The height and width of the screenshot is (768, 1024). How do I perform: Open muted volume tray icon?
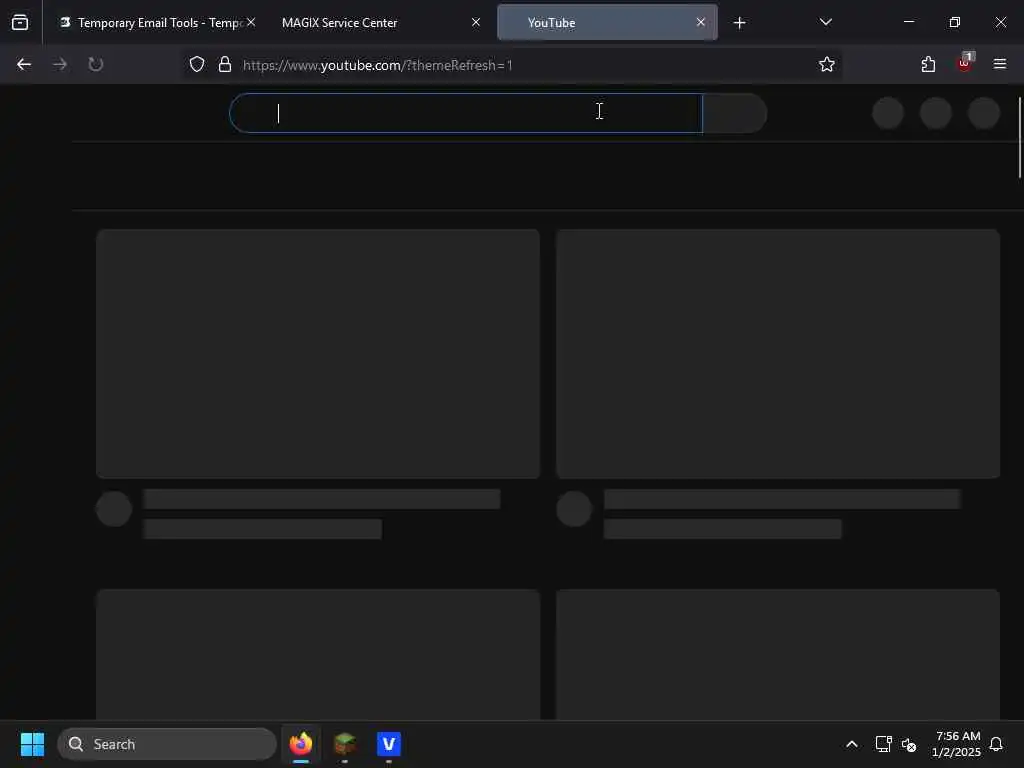point(908,744)
